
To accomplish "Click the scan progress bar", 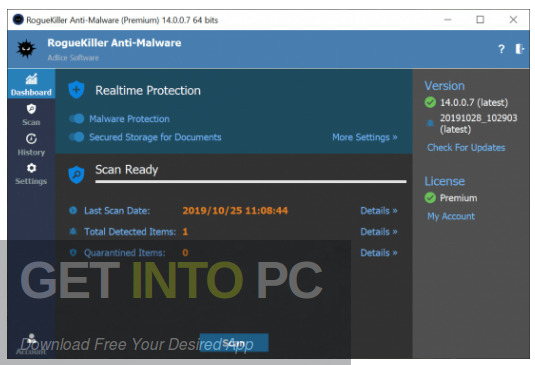I will coord(251,182).
